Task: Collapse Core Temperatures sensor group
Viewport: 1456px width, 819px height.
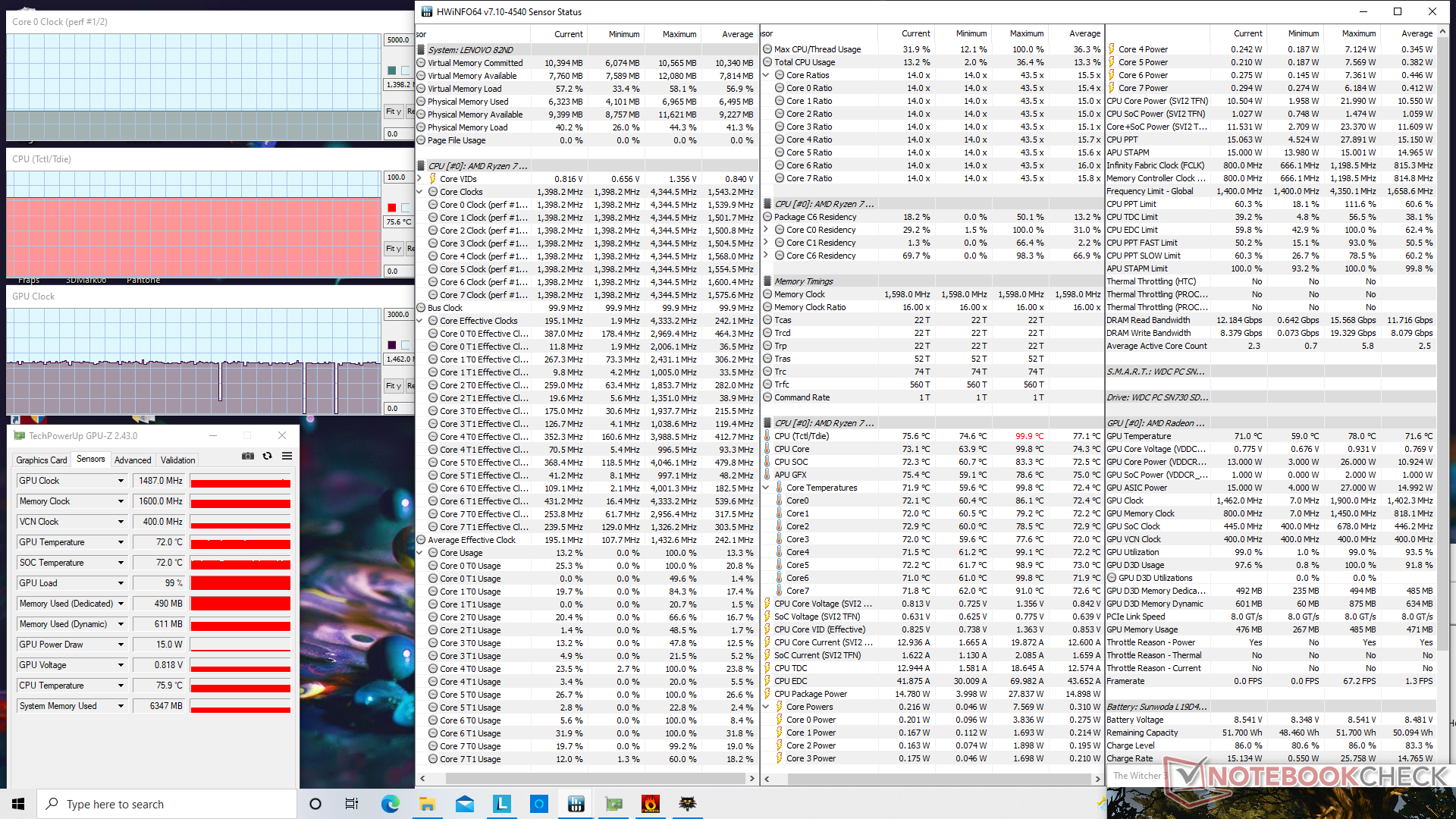Action: [x=766, y=488]
